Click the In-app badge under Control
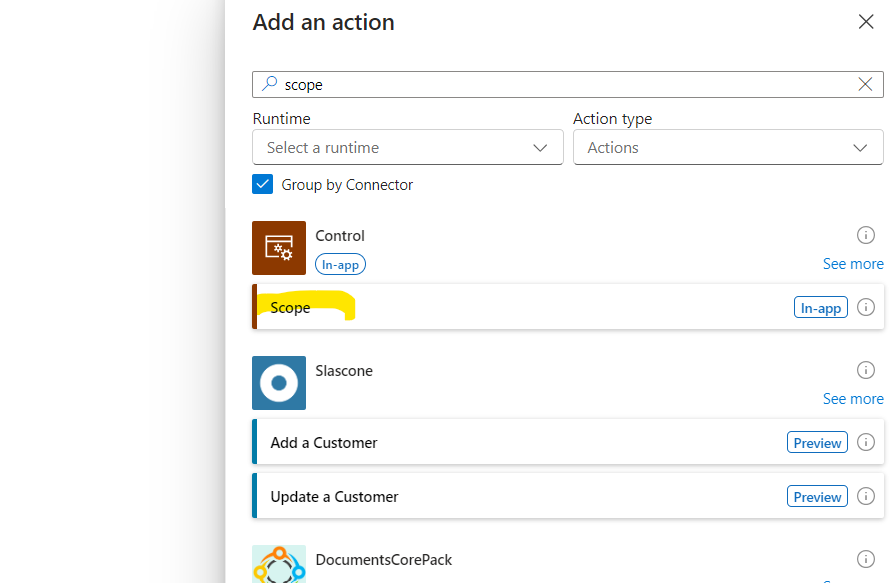Screen dimensions: 891x583 click(340, 264)
